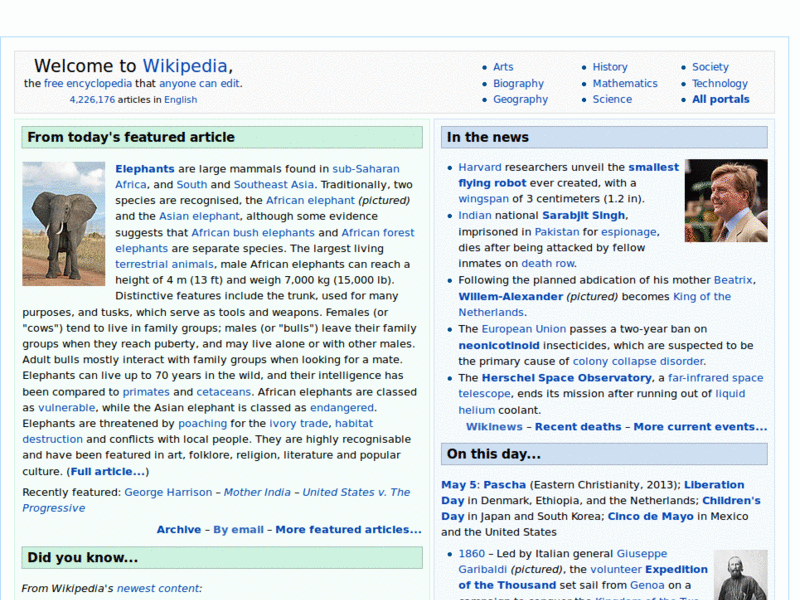Click the Wikinews link
The image size is (800, 600).
coord(494,427)
